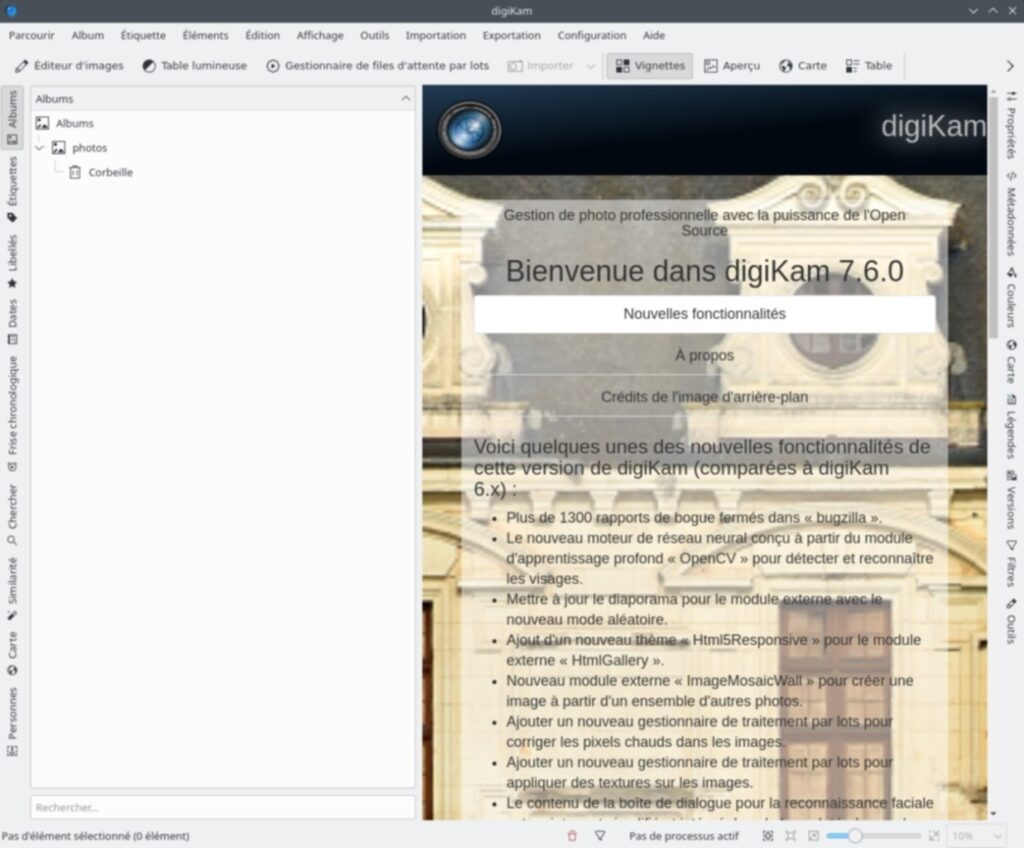Open the Album menu
This screenshot has height=848, width=1024.
click(88, 35)
